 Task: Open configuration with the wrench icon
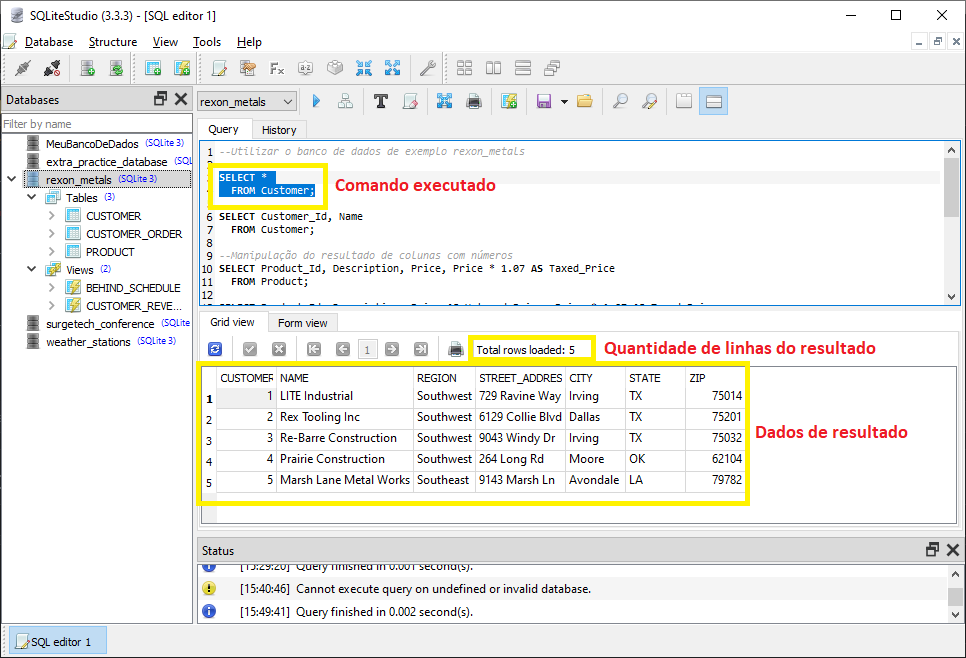pos(428,68)
